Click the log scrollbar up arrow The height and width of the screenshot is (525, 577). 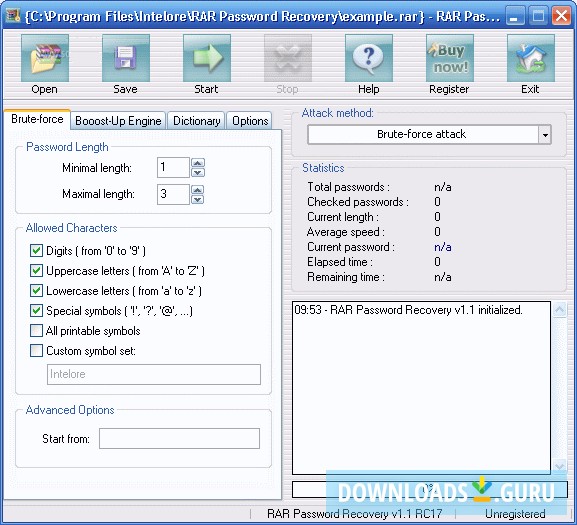click(x=560, y=310)
